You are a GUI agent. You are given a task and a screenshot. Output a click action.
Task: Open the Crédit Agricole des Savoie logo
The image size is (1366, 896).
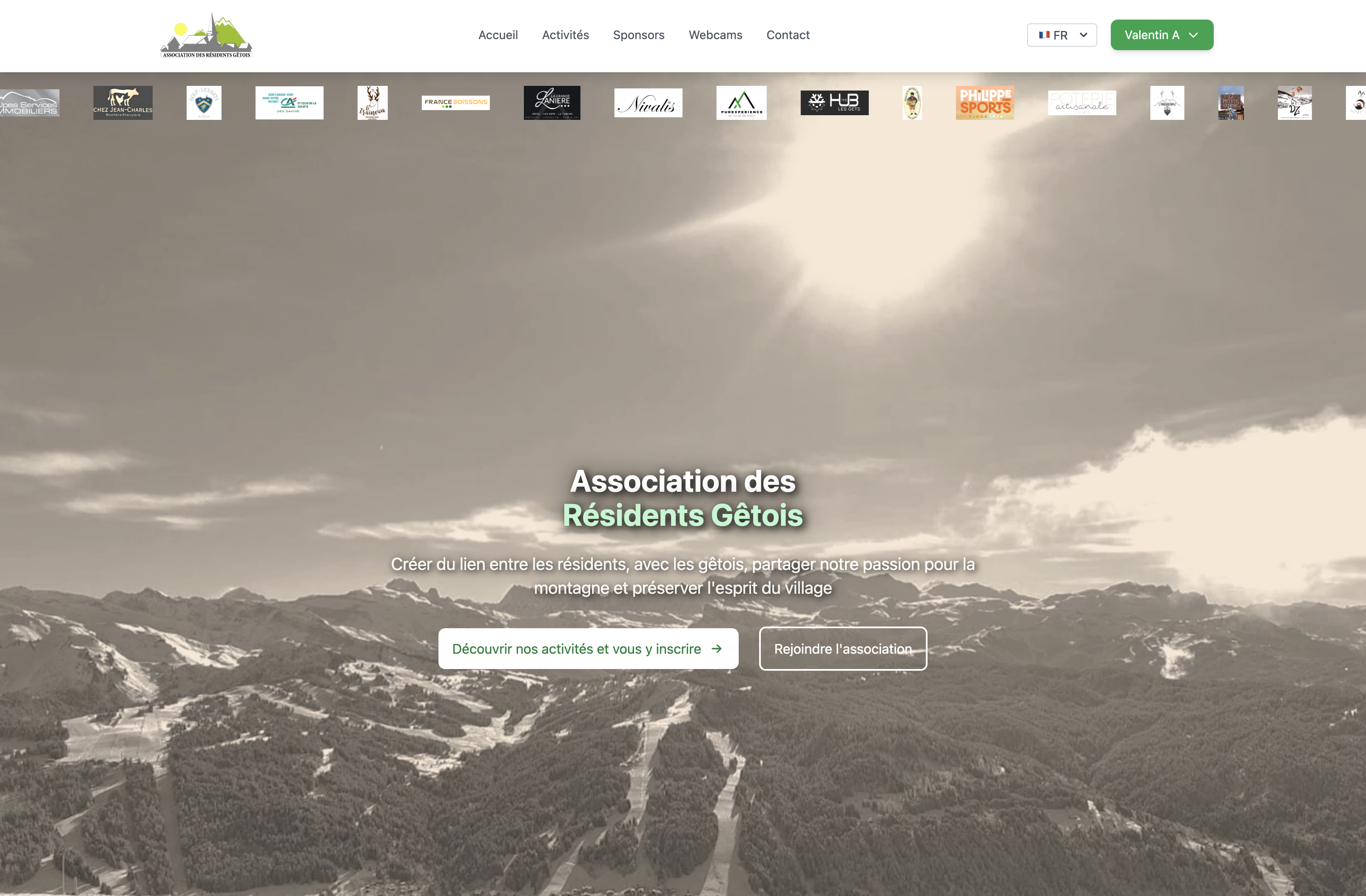point(289,103)
